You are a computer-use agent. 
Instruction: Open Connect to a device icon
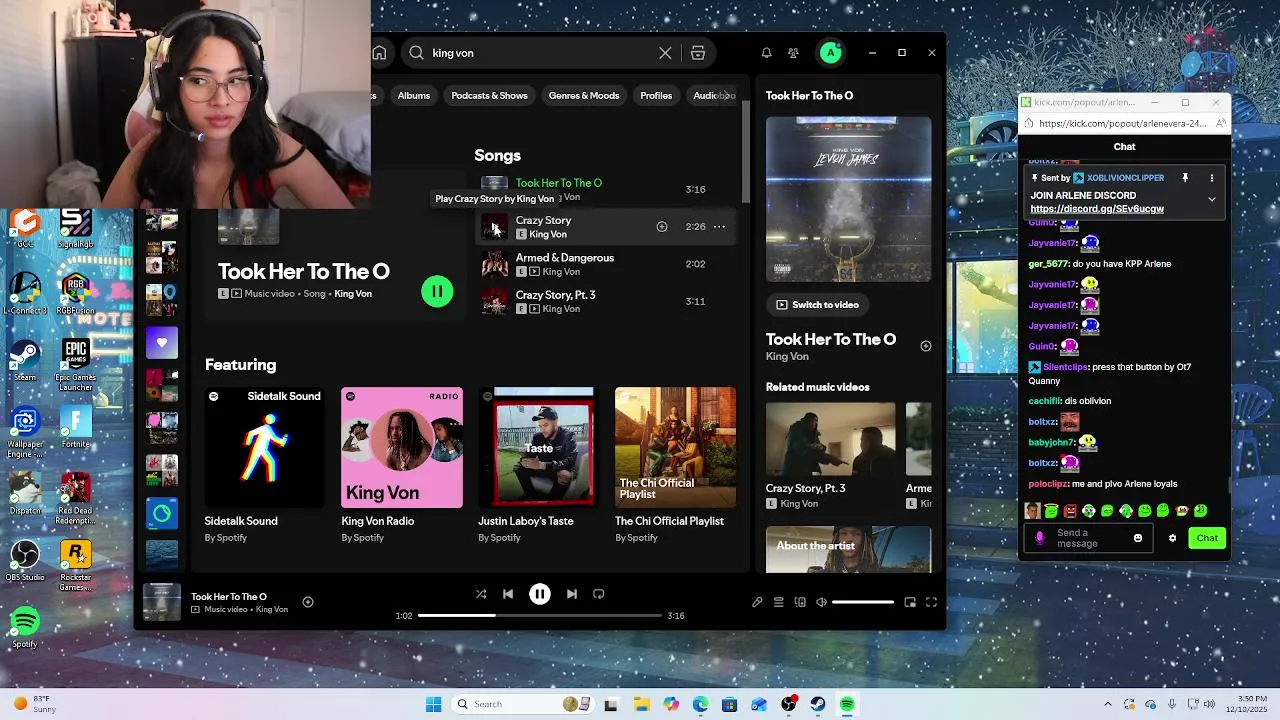(800, 602)
